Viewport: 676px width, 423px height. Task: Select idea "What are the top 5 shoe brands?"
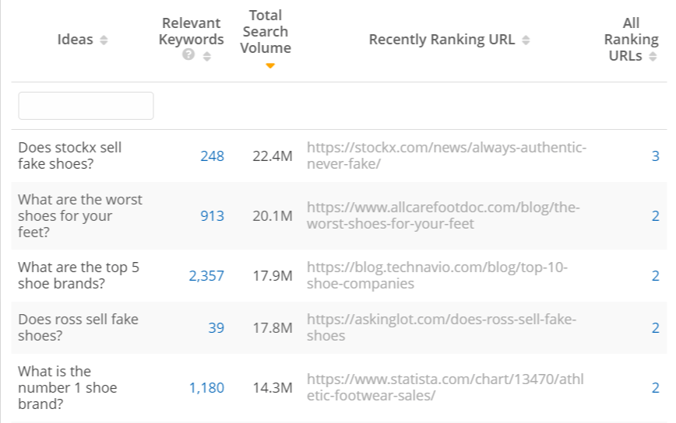tap(78, 276)
